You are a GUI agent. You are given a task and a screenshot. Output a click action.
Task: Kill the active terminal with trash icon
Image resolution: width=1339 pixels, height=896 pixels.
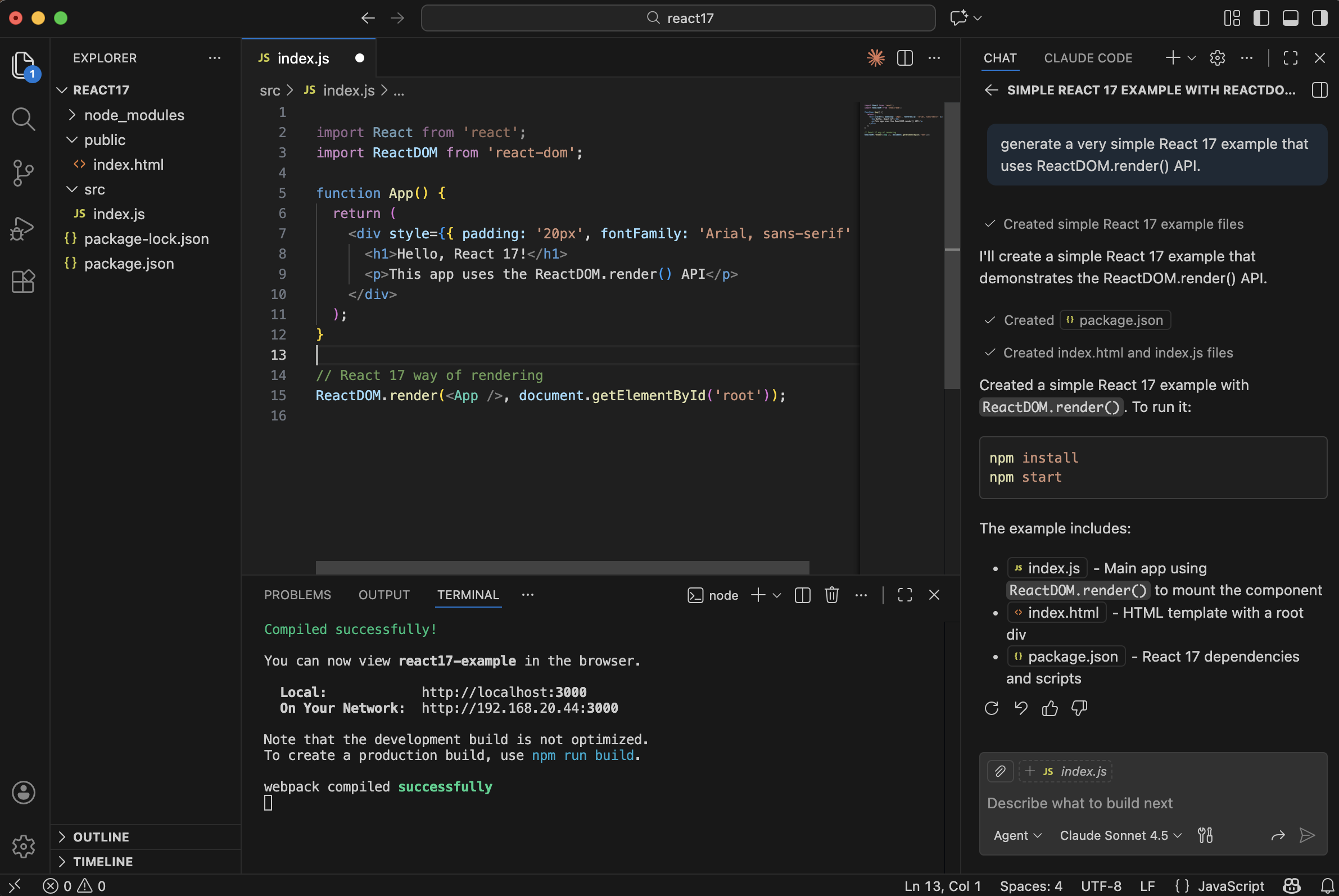831,595
